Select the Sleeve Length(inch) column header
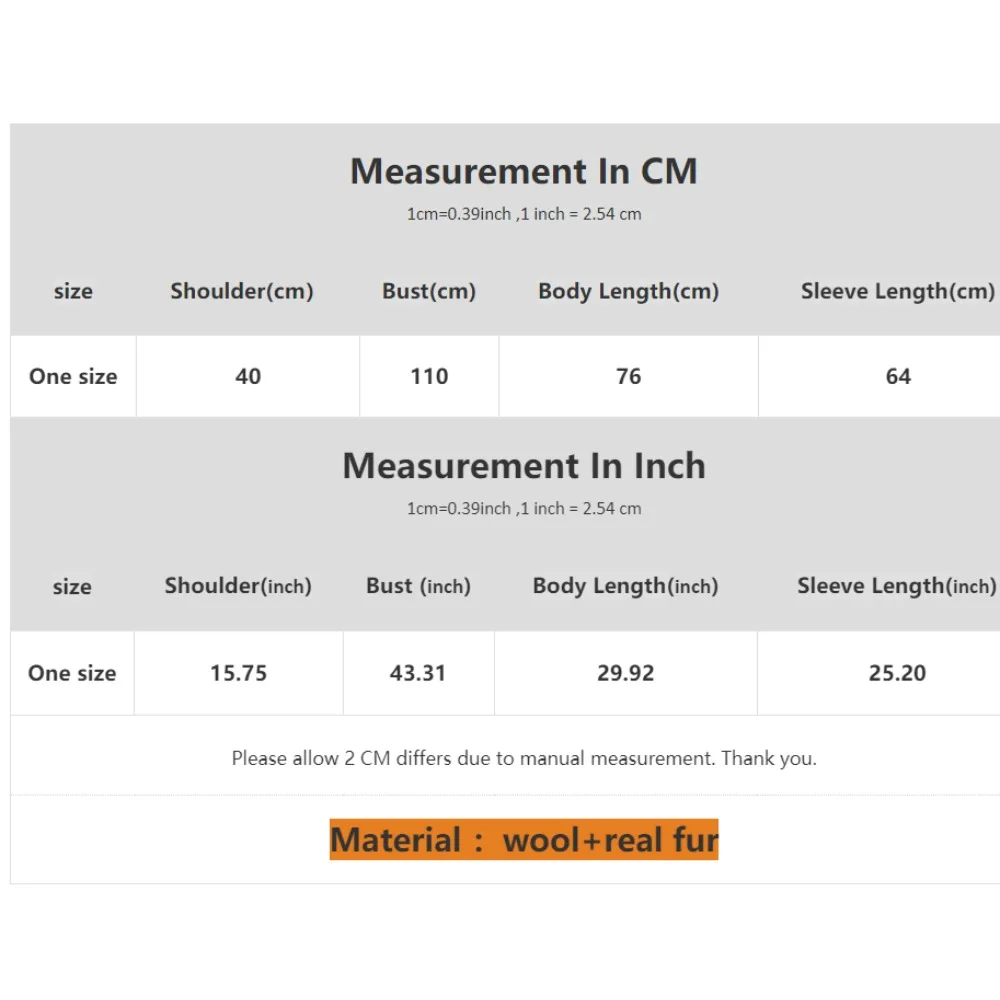The height and width of the screenshot is (1000, 1000). [896, 587]
